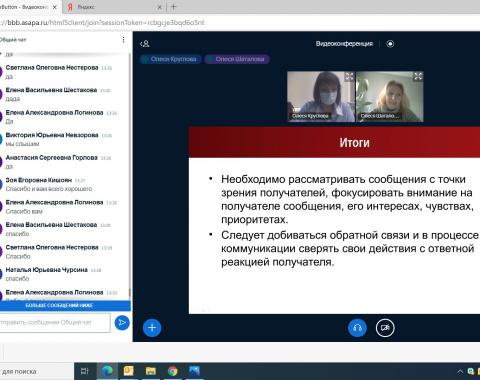The image size is (480, 380).
Task: Close the Яндекс browser tab
Action: [x=159, y=7]
